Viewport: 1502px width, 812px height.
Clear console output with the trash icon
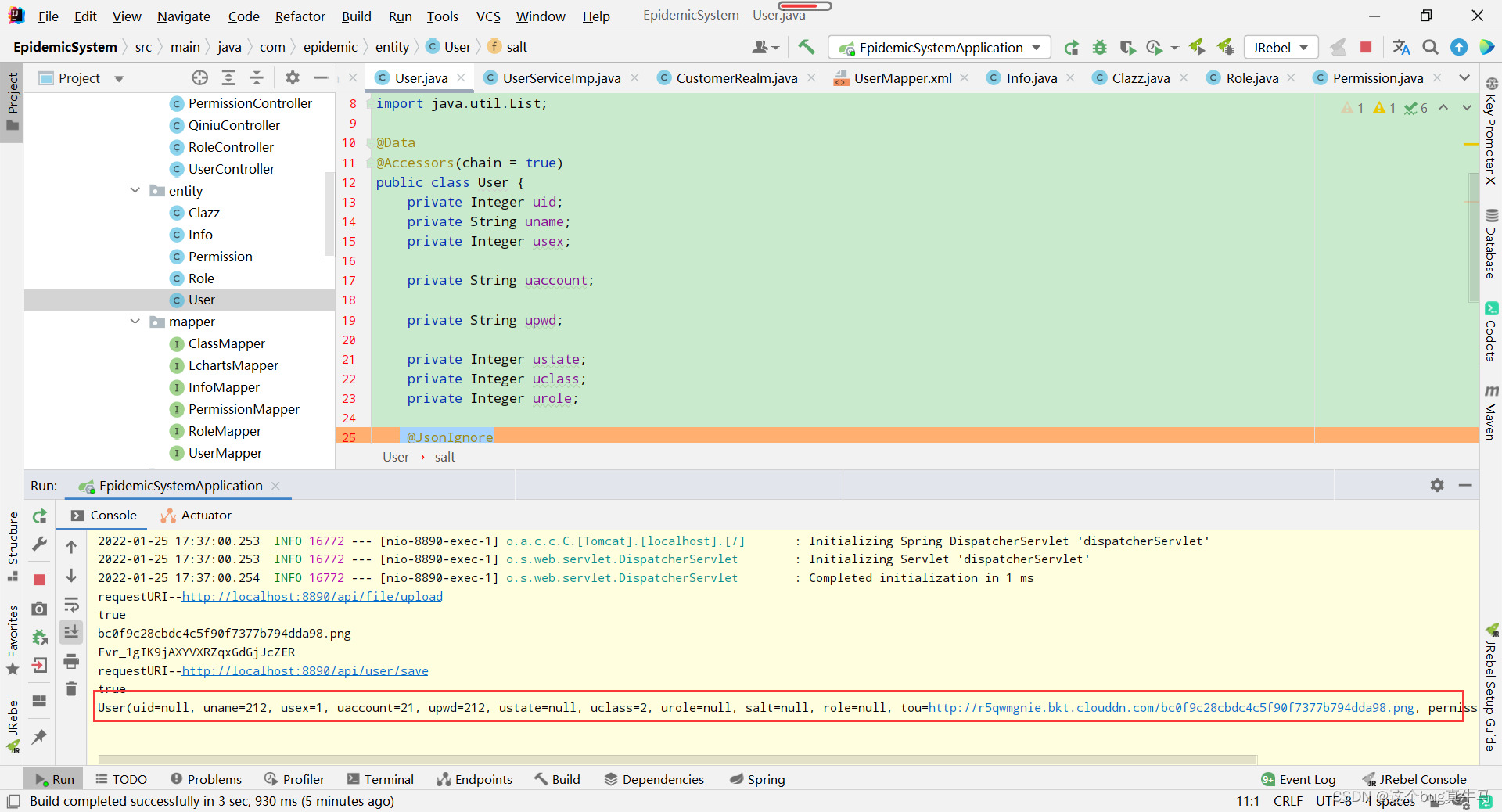click(71, 689)
